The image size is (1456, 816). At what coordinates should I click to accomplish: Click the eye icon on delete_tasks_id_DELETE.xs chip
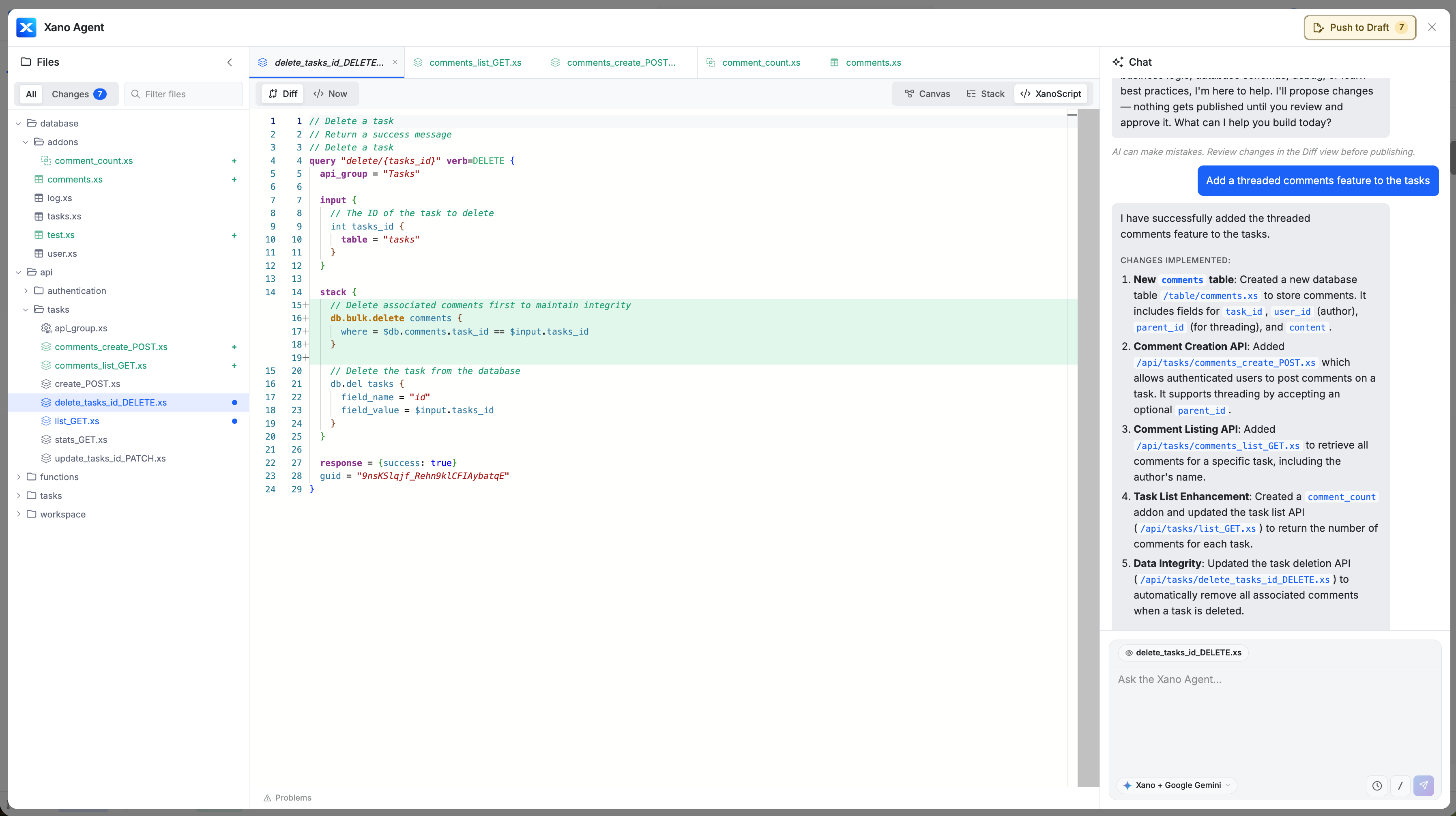1128,653
